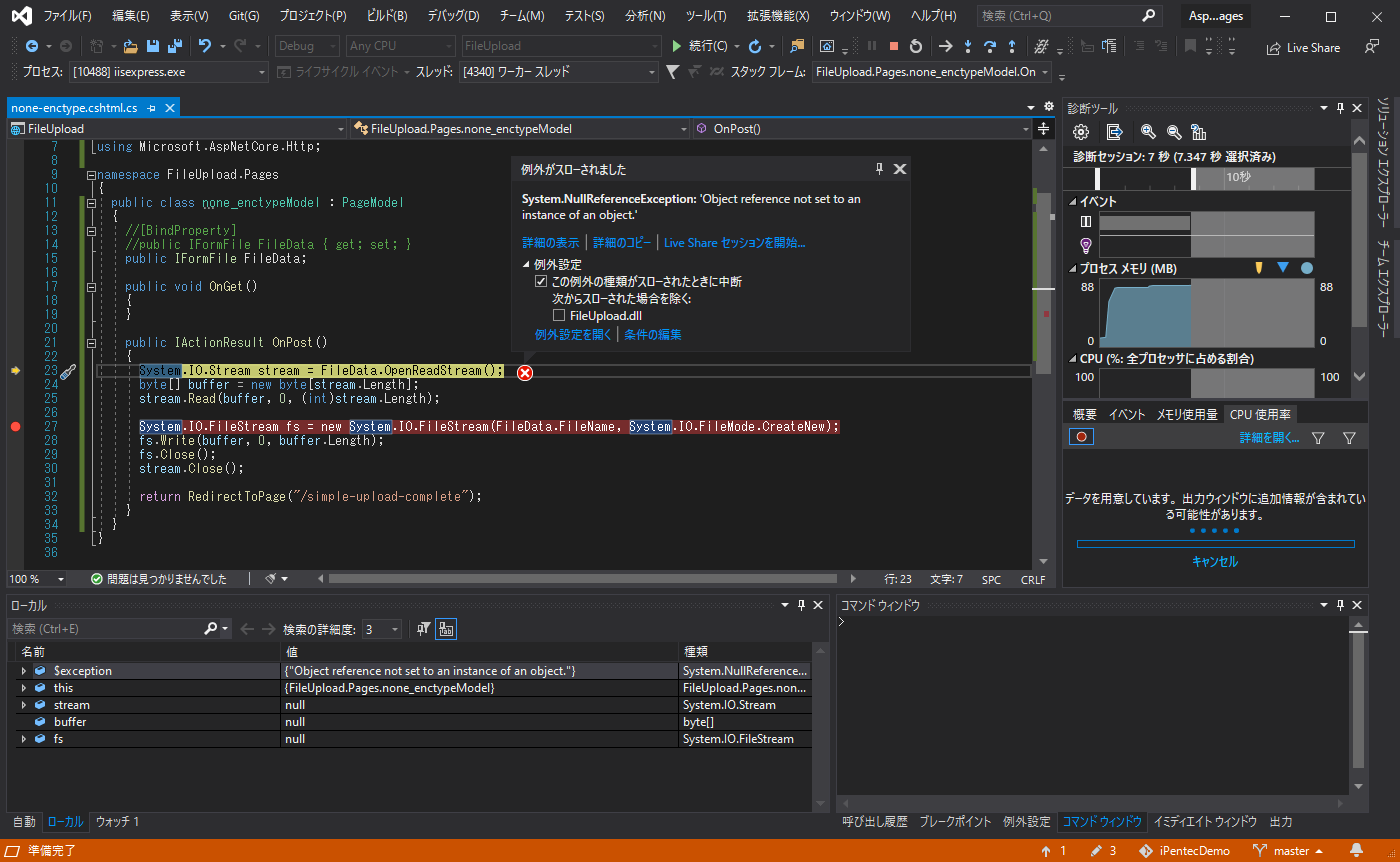Click the red exception error icon on line 23
Screen dimensions: 1400x862
coord(525,372)
